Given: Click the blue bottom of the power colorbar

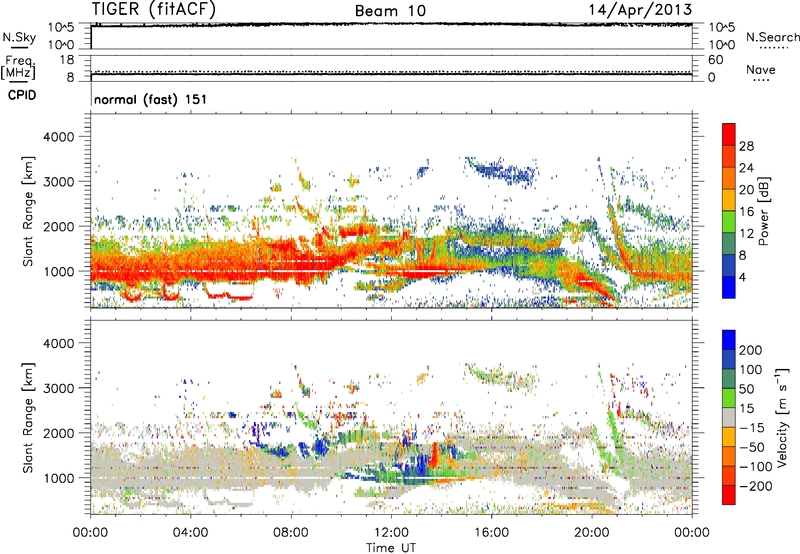Looking at the screenshot, I should [x=729, y=287].
